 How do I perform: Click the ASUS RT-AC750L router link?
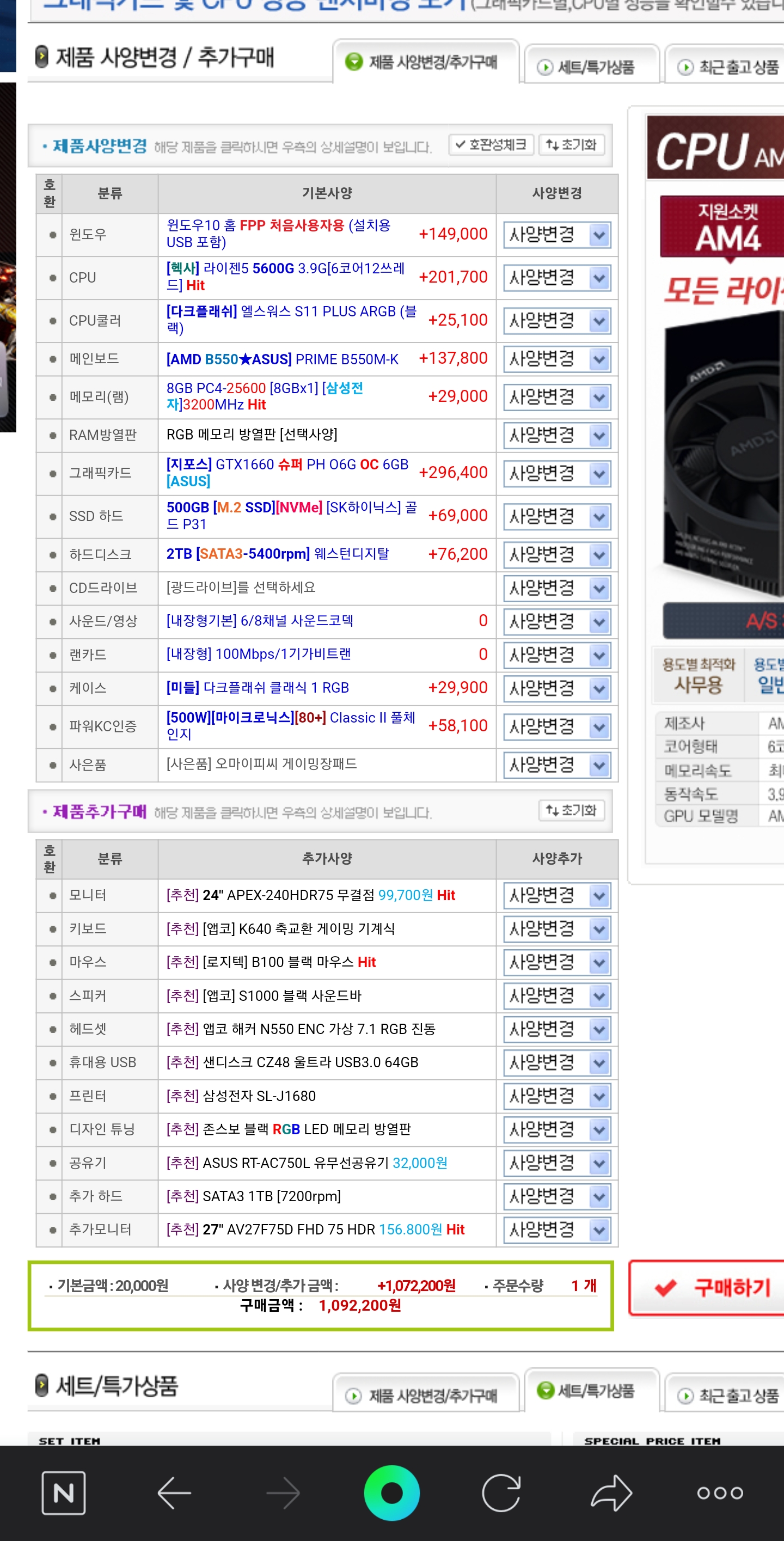(307, 1163)
